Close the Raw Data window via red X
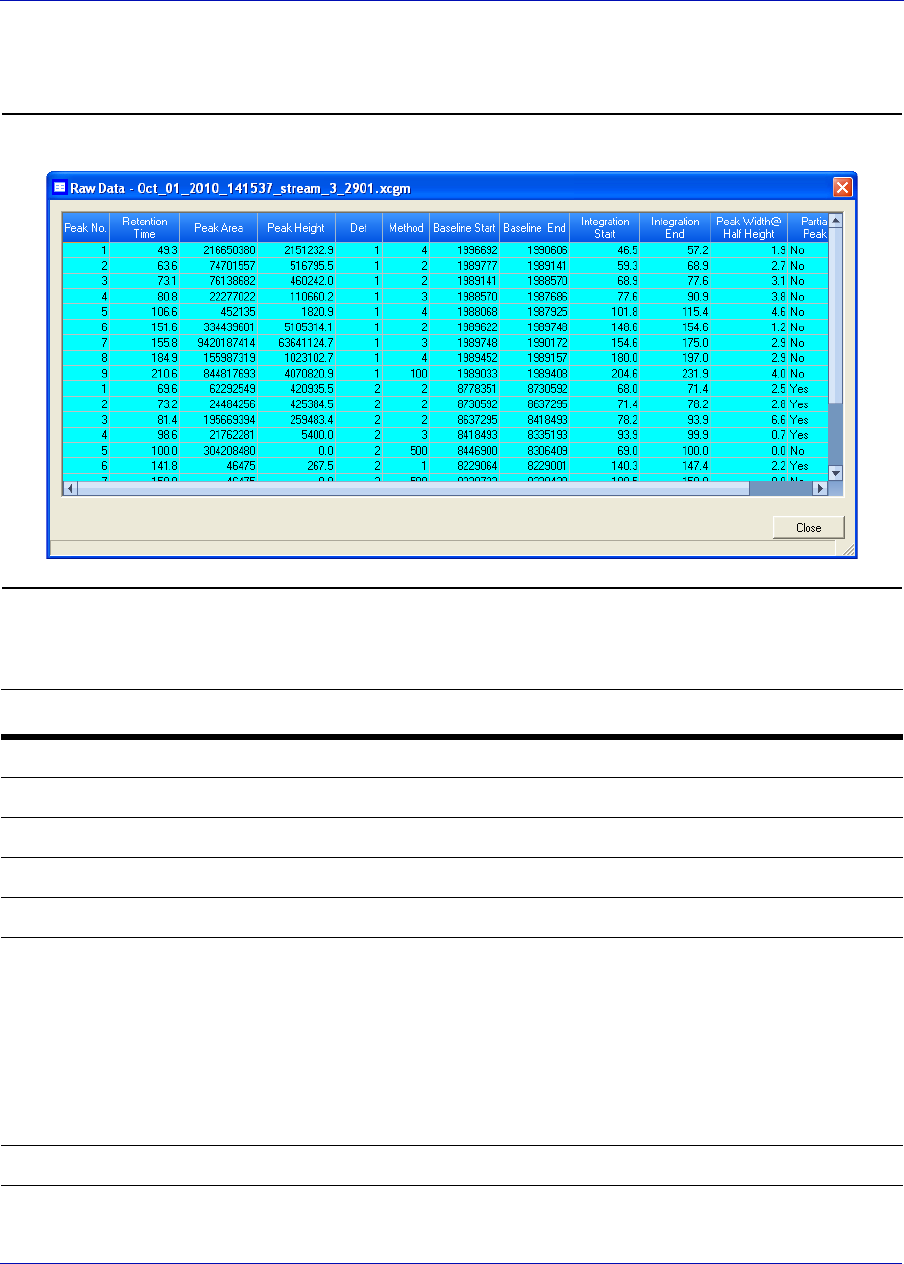 tap(843, 187)
